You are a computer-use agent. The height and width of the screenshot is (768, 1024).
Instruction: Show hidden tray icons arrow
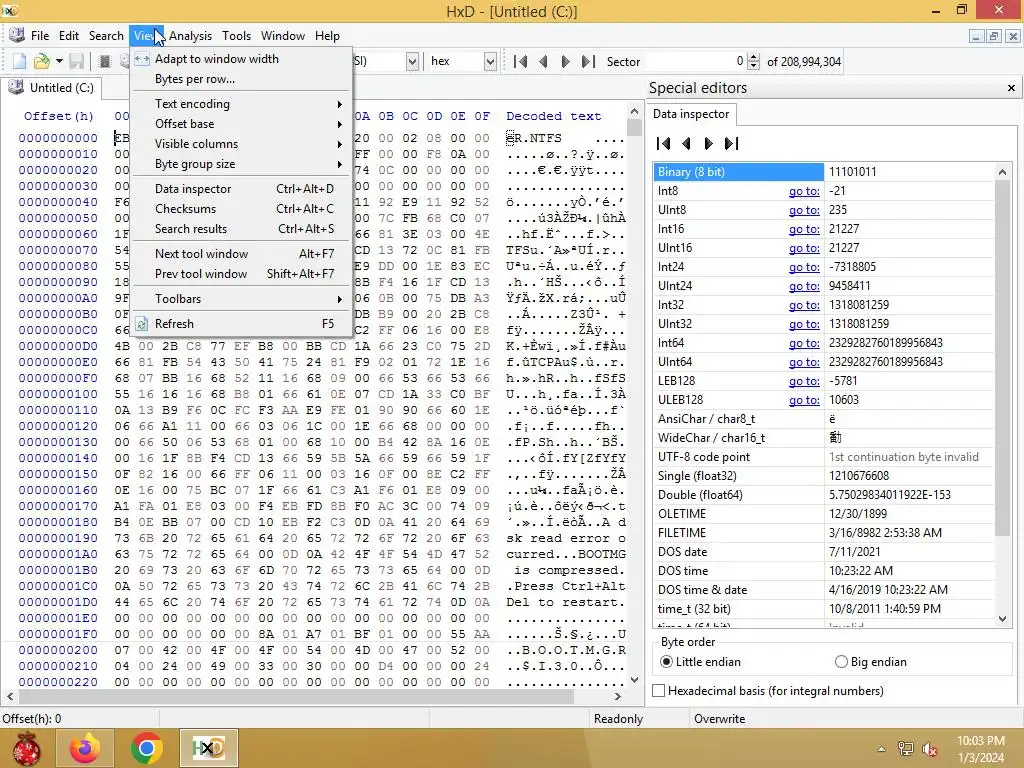point(881,749)
